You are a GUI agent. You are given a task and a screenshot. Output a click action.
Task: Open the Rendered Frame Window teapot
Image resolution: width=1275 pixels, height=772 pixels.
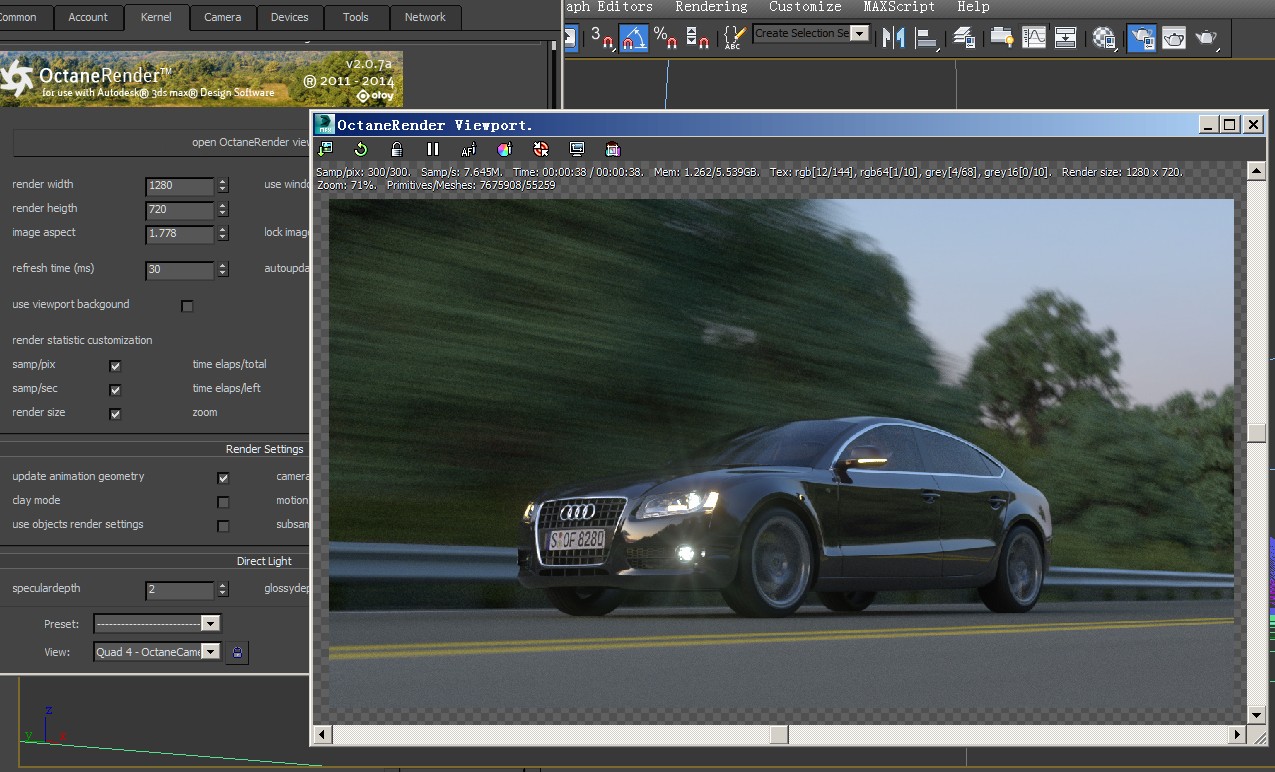1174,38
